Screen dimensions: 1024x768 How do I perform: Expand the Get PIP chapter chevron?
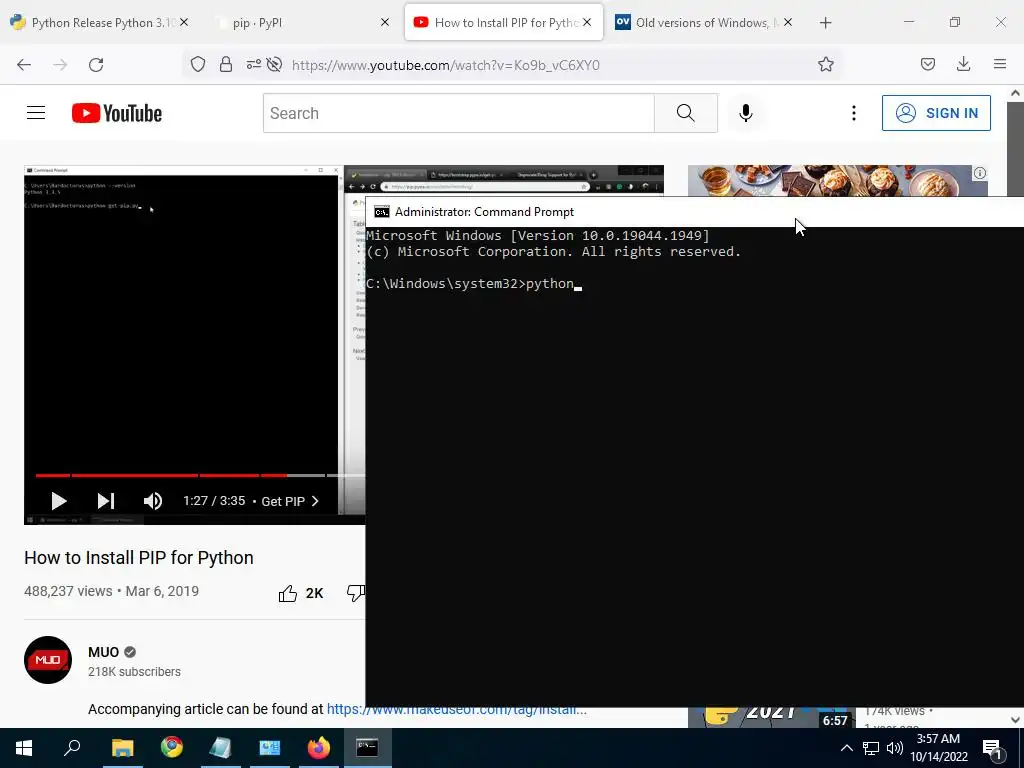(x=315, y=501)
